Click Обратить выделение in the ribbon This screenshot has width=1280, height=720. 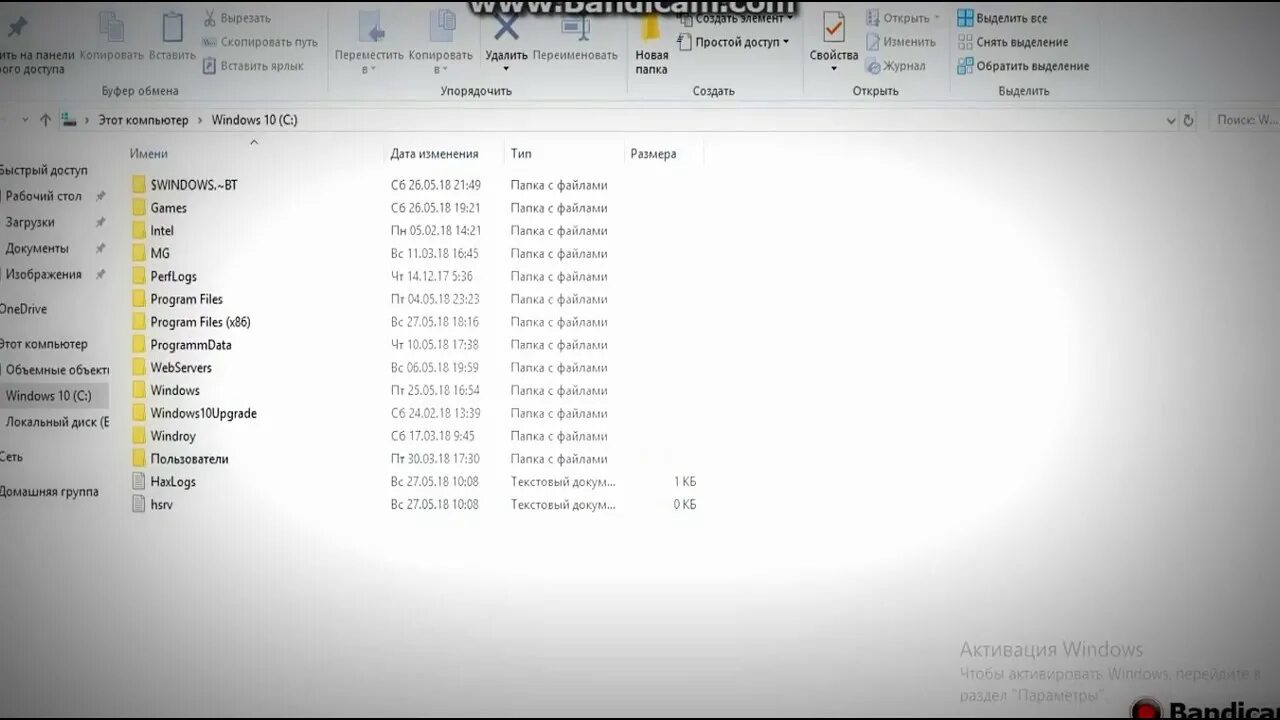pos(1023,66)
